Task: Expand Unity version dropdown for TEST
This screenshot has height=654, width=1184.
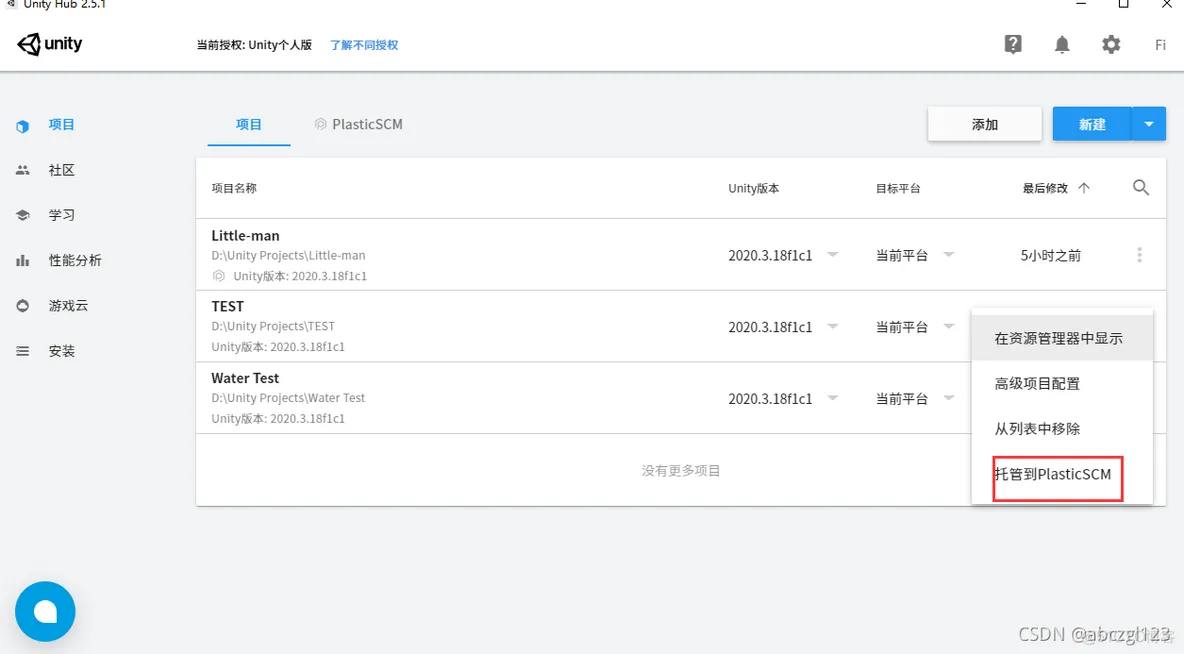Action: [x=832, y=326]
